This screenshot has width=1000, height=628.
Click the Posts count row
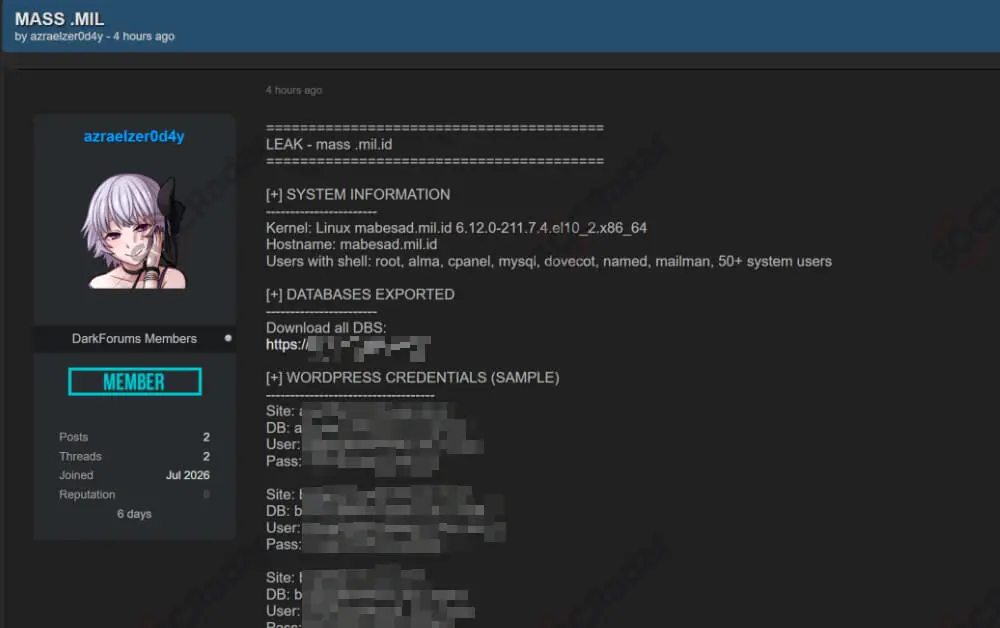pos(134,437)
